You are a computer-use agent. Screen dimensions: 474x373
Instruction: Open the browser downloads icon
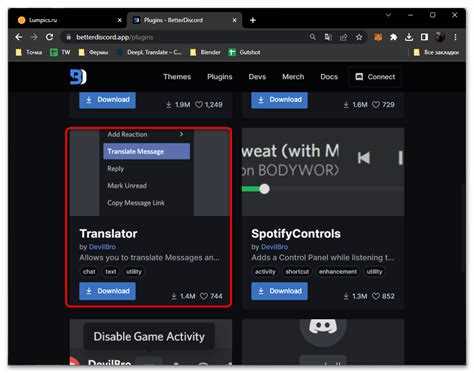[409, 37]
